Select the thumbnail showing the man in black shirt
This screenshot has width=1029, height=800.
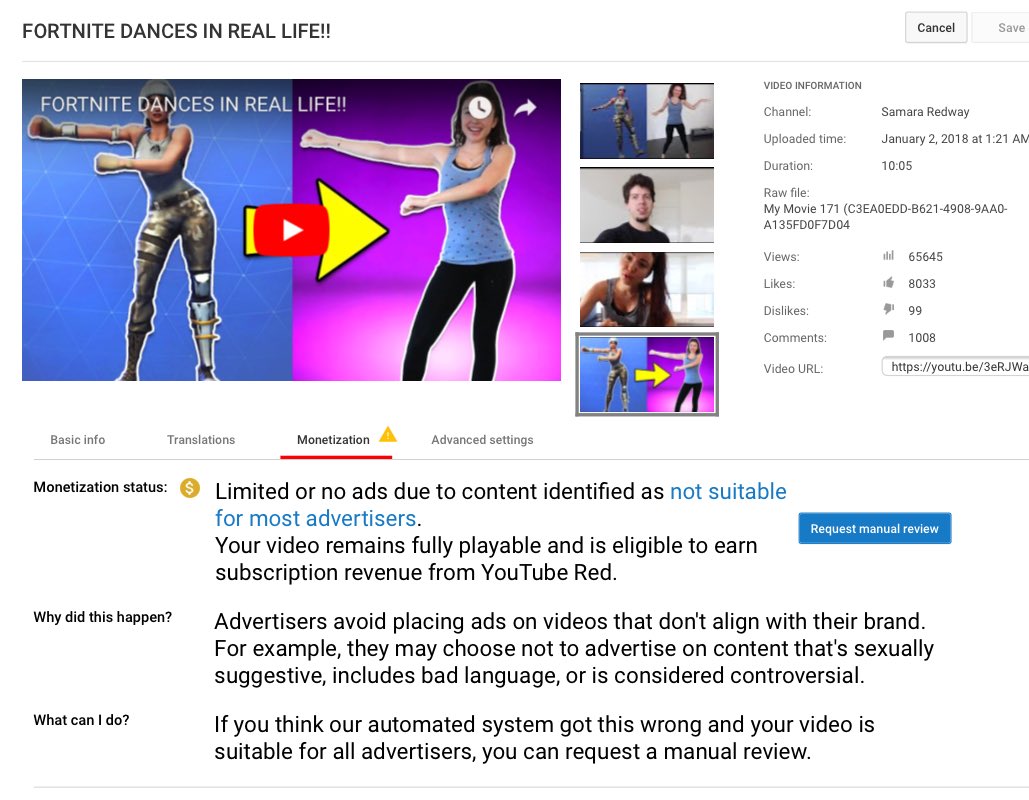point(646,205)
